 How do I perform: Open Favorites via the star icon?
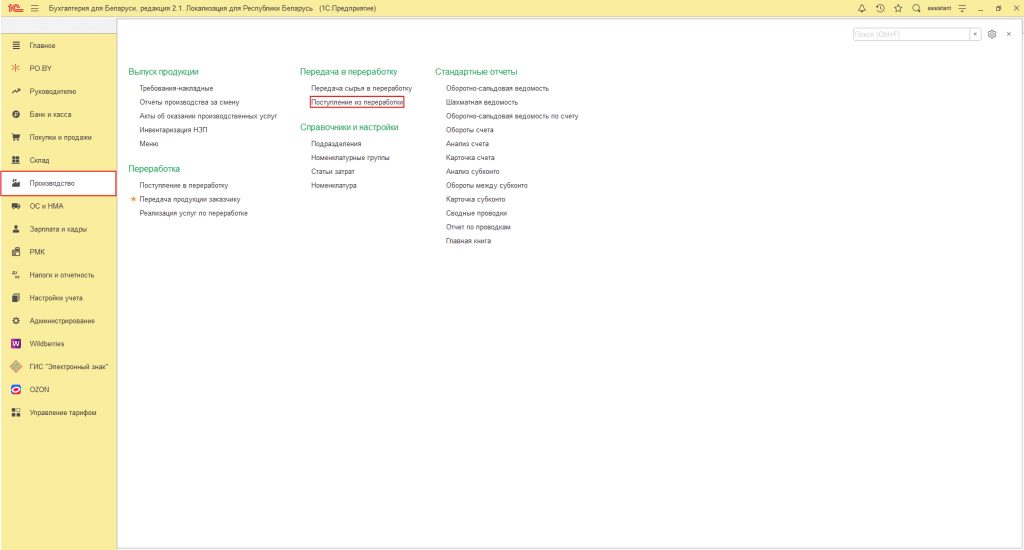click(898, 8)
